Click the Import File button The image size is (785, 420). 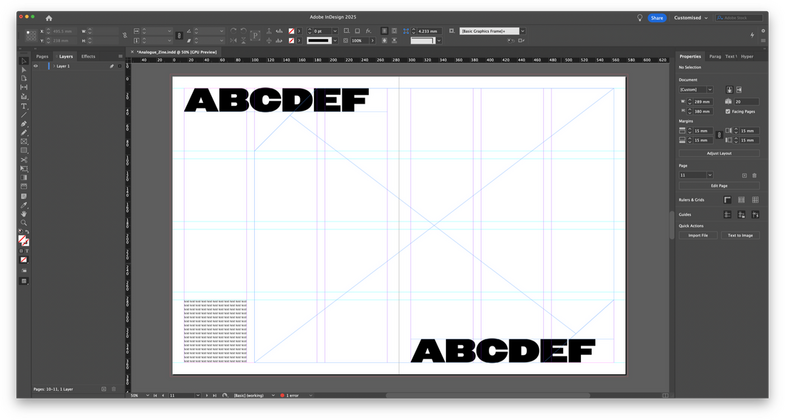[697, 235]
